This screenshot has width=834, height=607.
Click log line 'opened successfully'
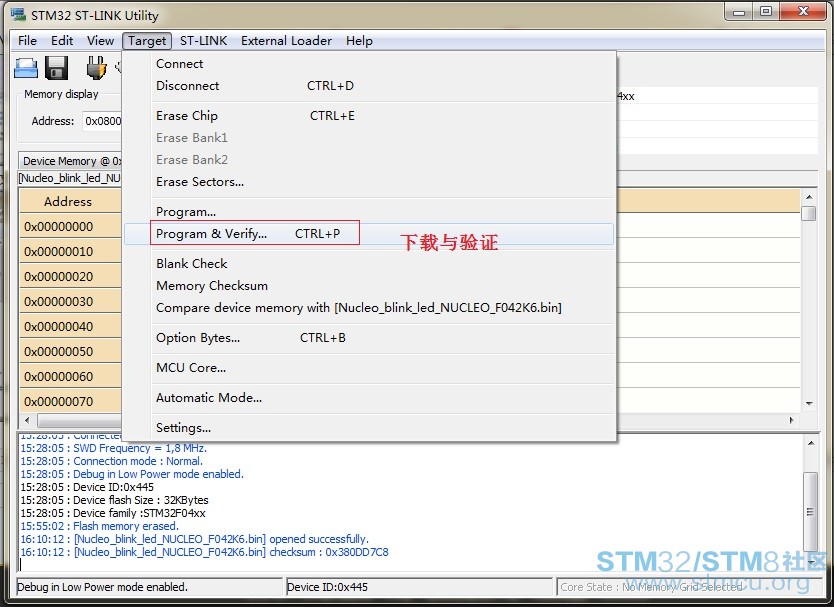pyautogui.click(x=195, y=539)
